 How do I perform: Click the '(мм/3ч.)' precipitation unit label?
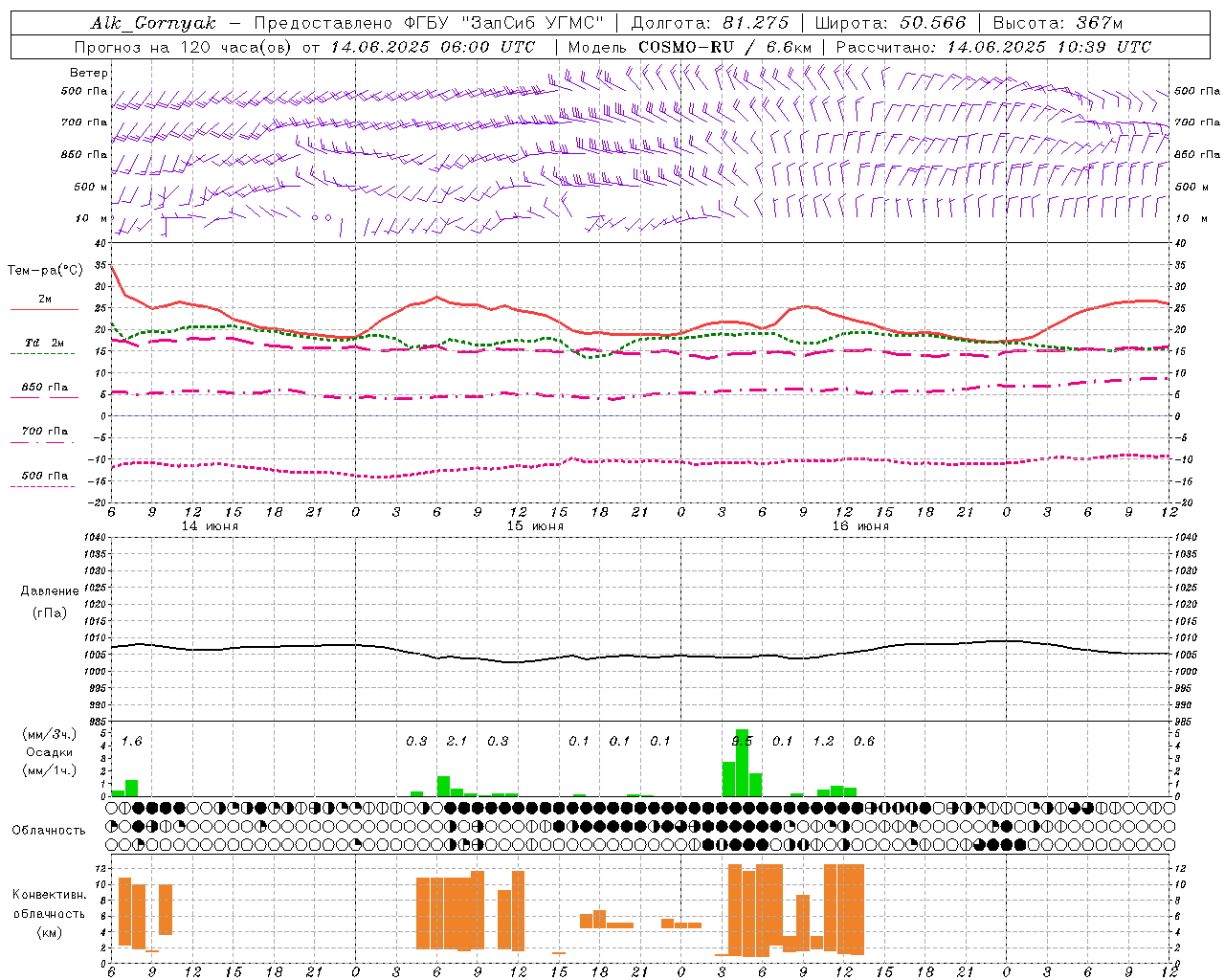point(50,734)
